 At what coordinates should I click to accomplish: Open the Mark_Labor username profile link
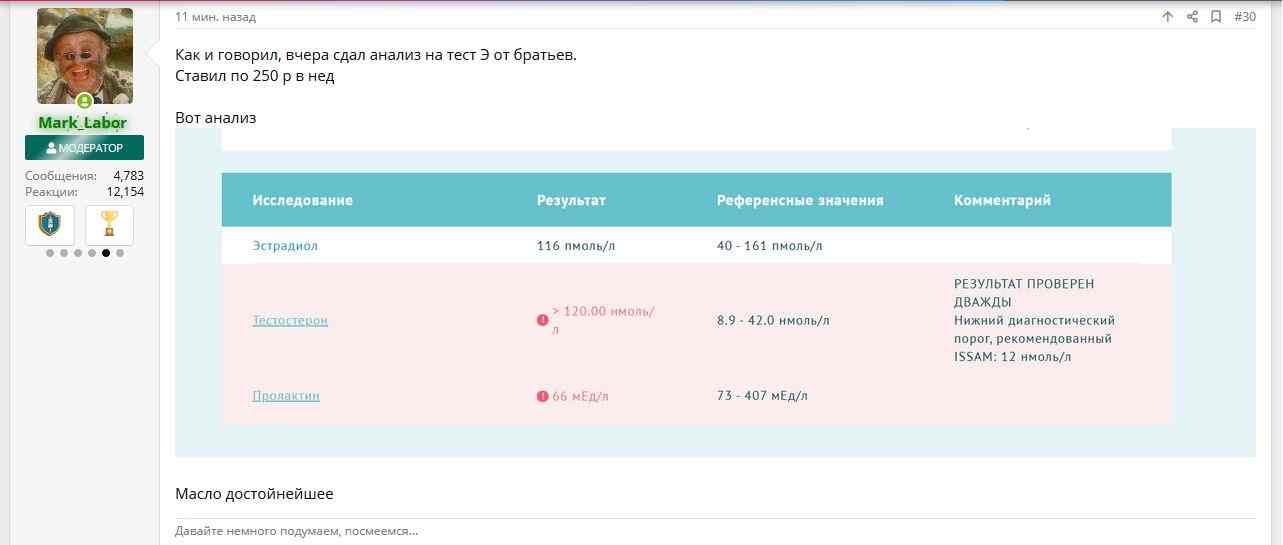83,123
